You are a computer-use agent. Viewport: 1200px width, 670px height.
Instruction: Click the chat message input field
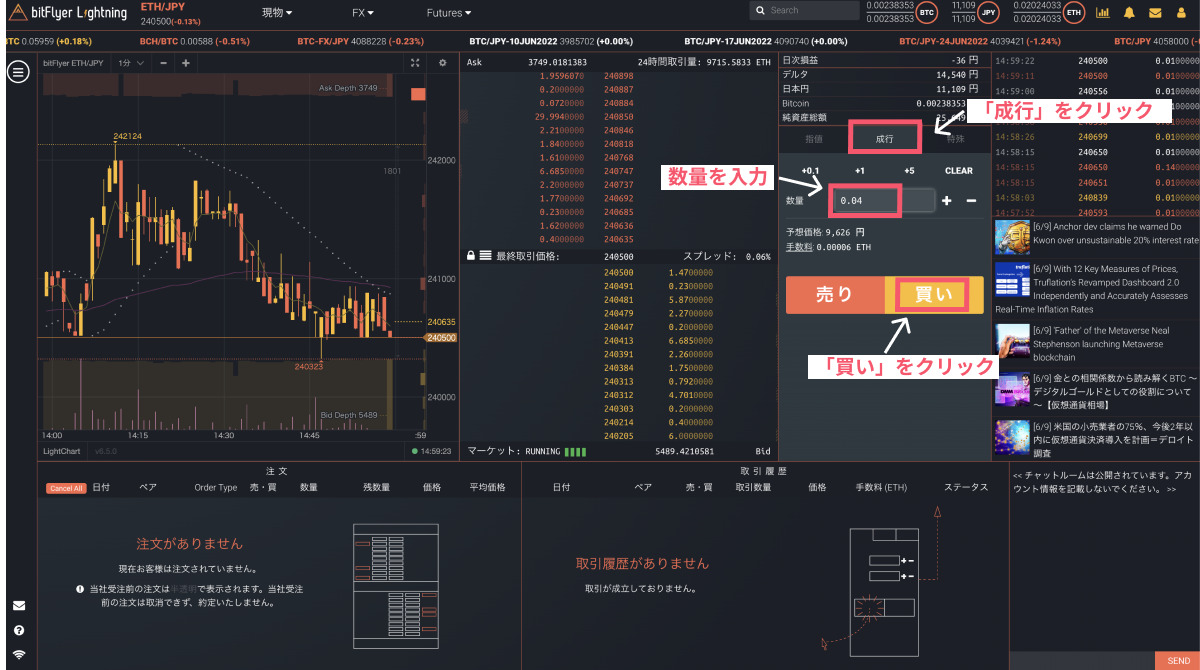1082,661
